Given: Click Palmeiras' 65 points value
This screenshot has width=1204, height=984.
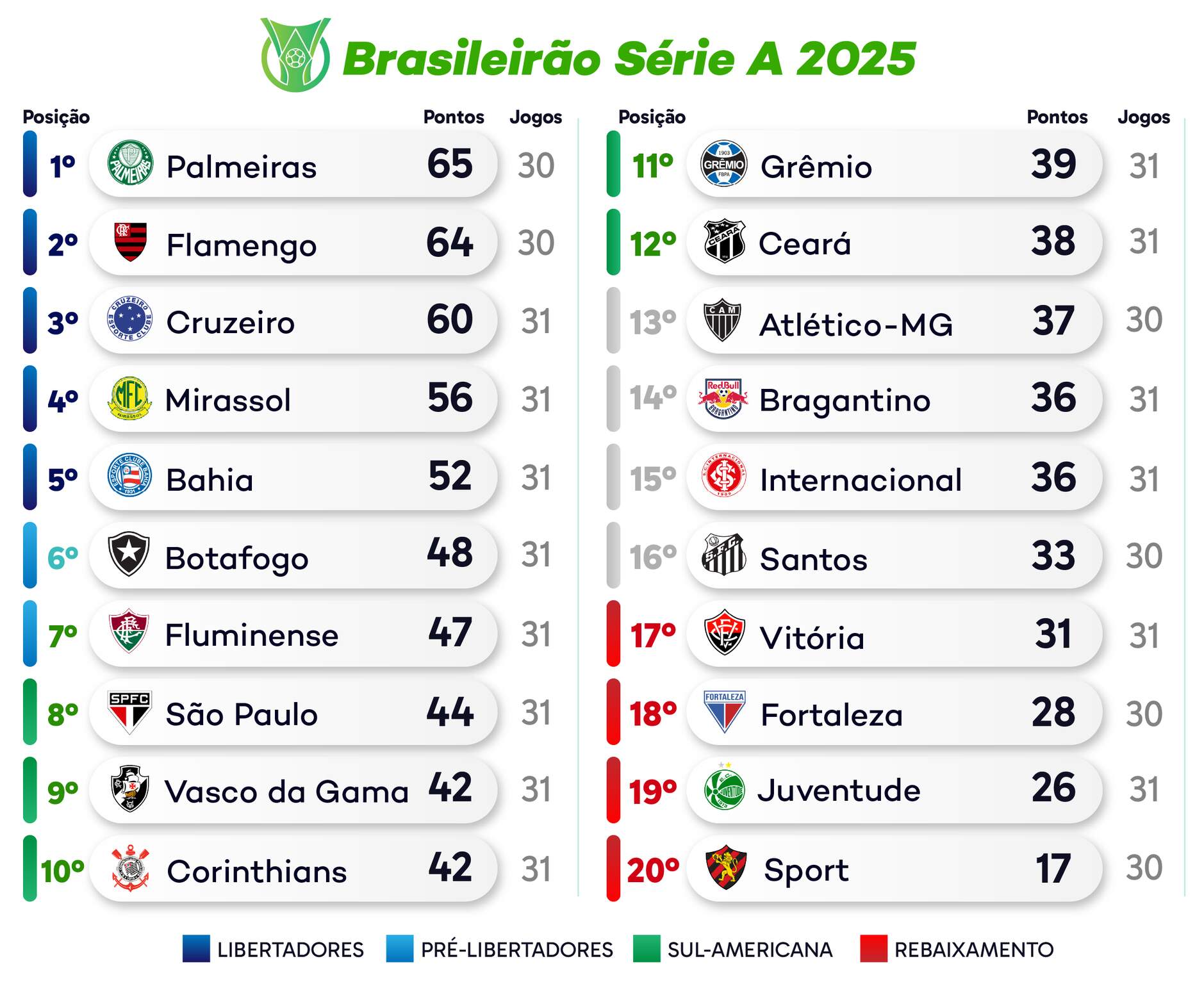Looking at the screenshot, I should [450, 164].
